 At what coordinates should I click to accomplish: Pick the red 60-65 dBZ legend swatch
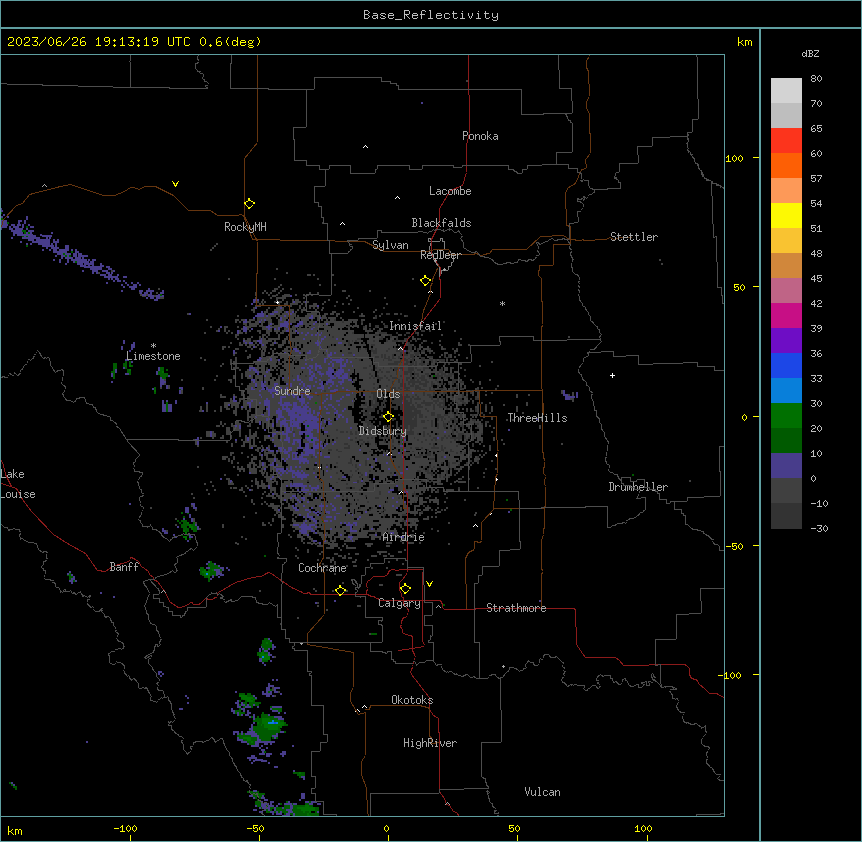pos(786,140)
